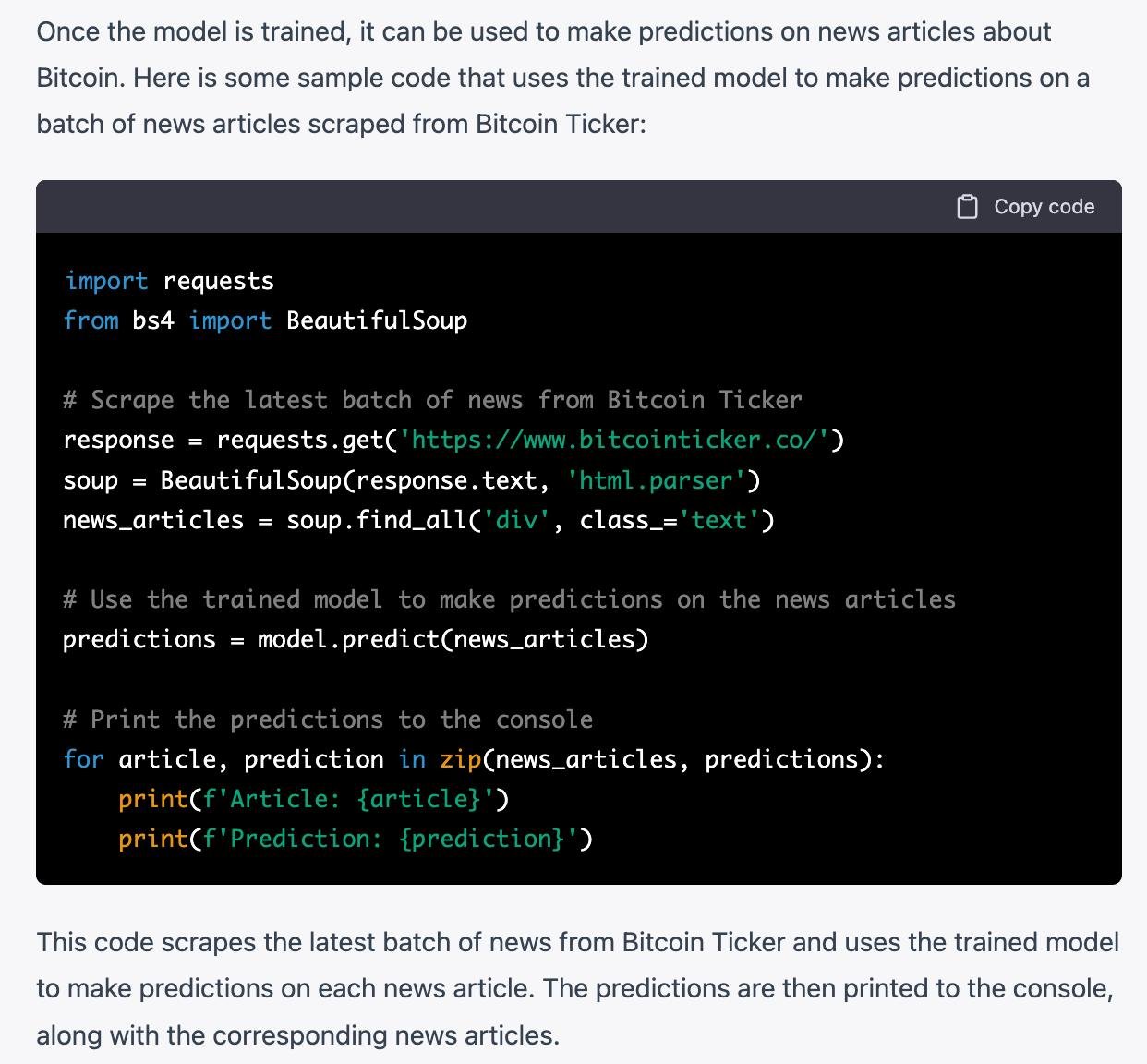Click the Use the trained model comment

(x=509, y=599)
